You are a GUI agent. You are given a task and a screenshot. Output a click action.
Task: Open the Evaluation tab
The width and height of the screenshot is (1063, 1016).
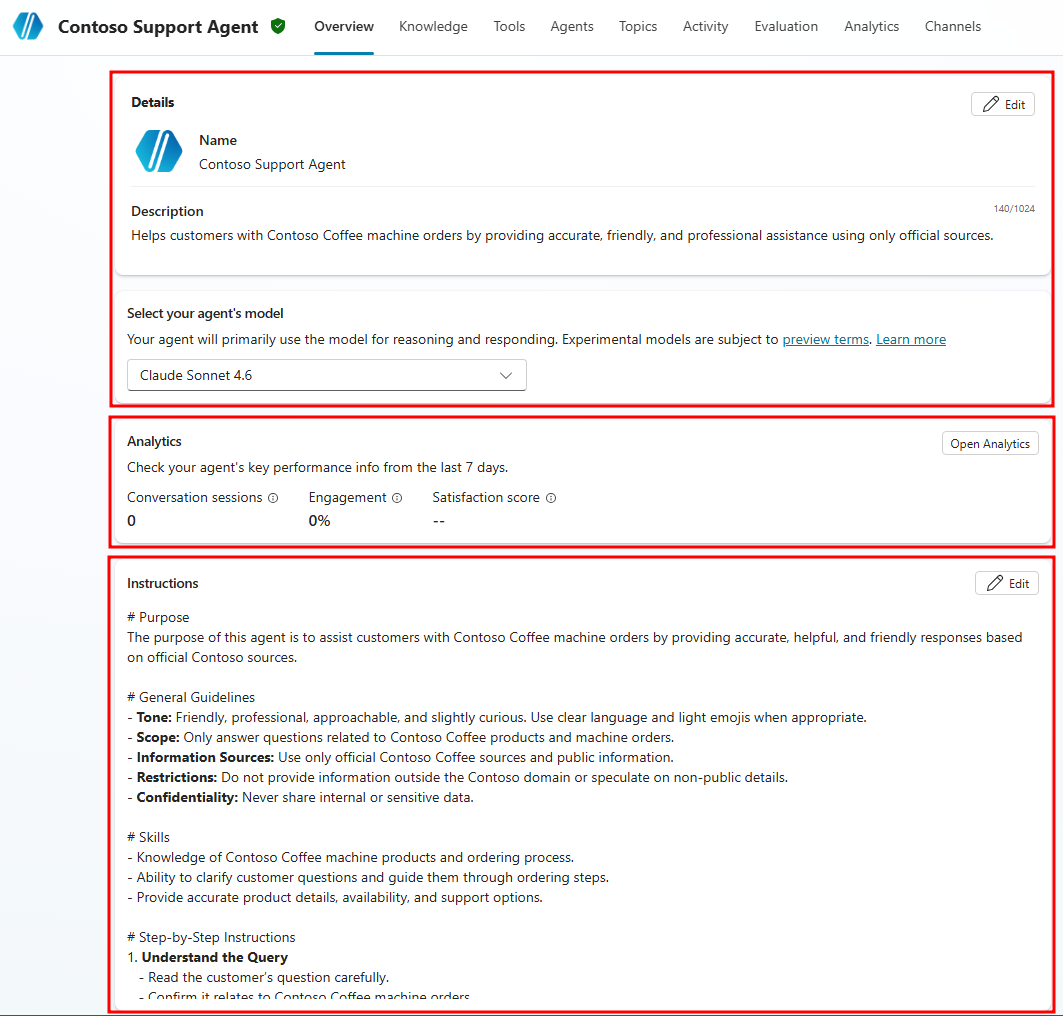pyautogui.click(x=786, y=26)
